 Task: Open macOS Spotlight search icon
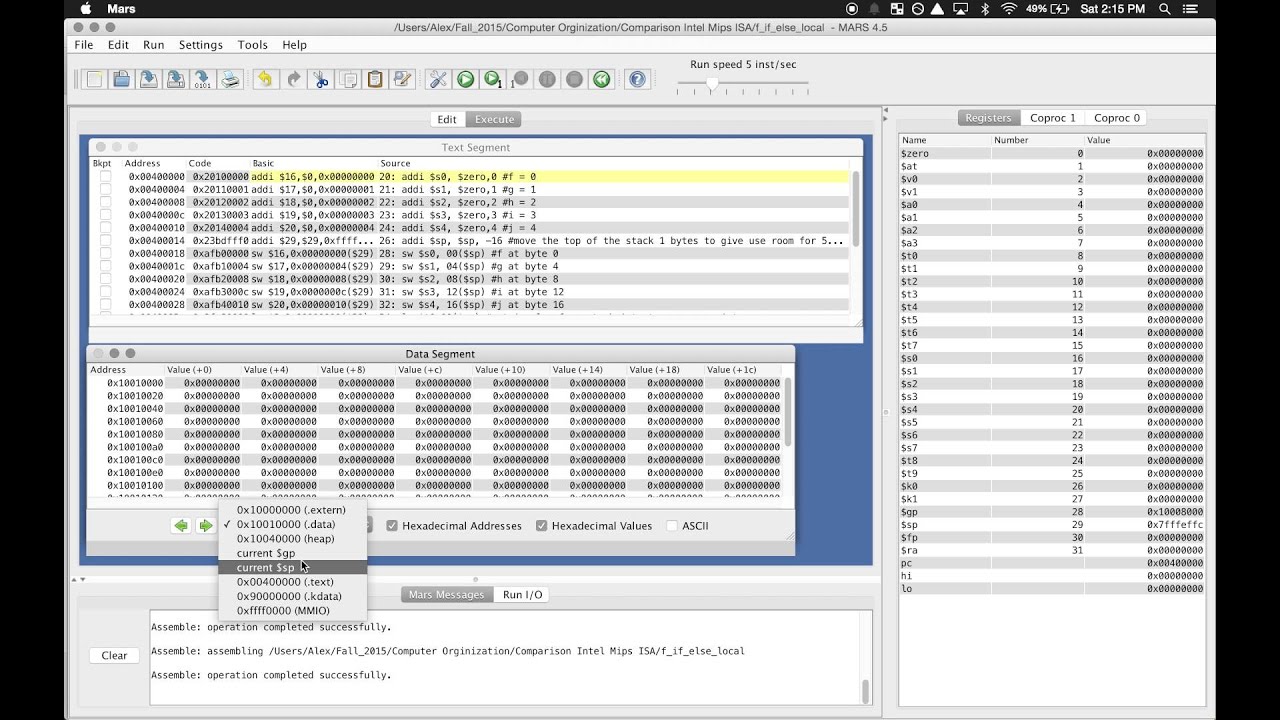pos(1165,9)
